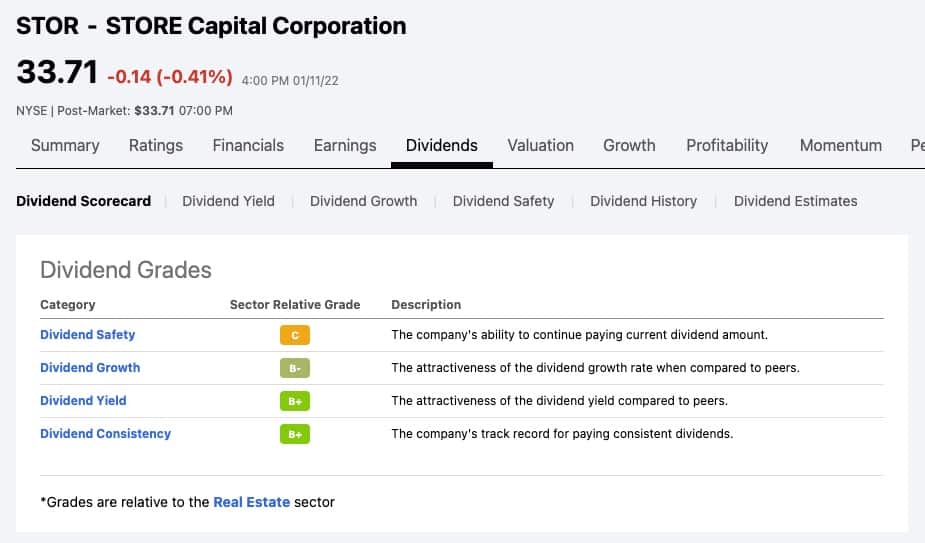Click the 4:00 PM 01/11/22 timestamp
This screenshot has width=925, height=543.
[290, 81]
